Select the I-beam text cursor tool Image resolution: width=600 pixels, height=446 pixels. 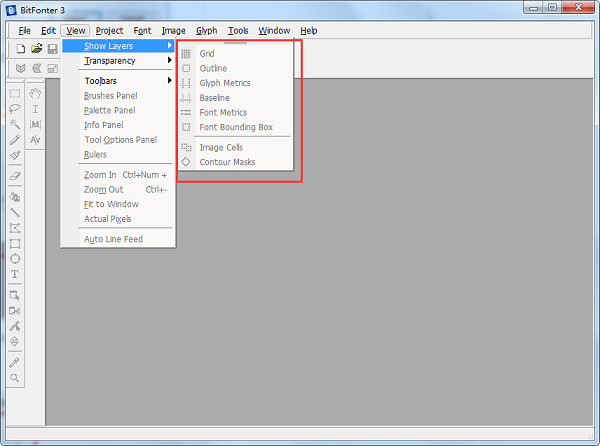(35, 109)
